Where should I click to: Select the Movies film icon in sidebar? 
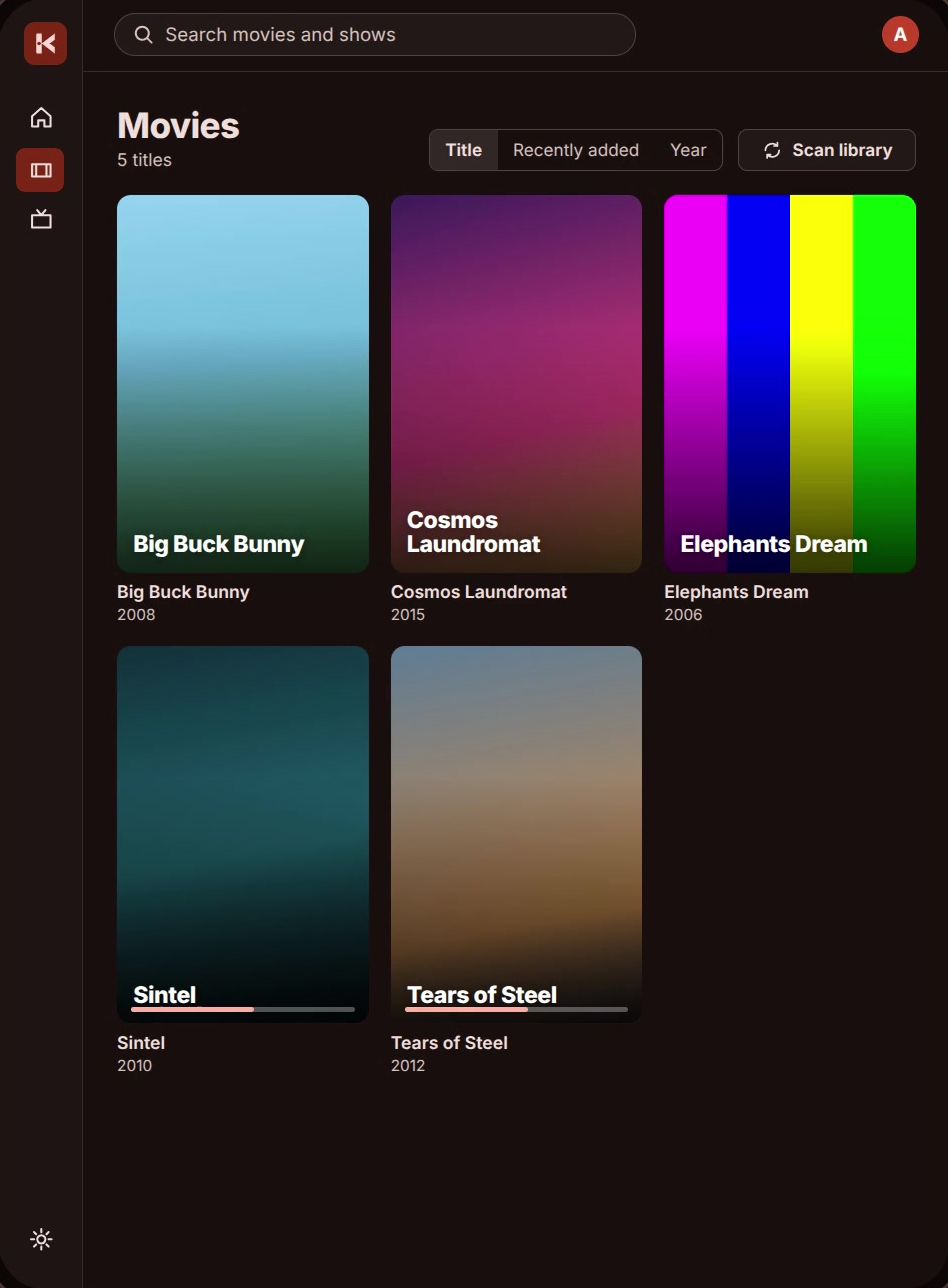(x=40, y=170)
